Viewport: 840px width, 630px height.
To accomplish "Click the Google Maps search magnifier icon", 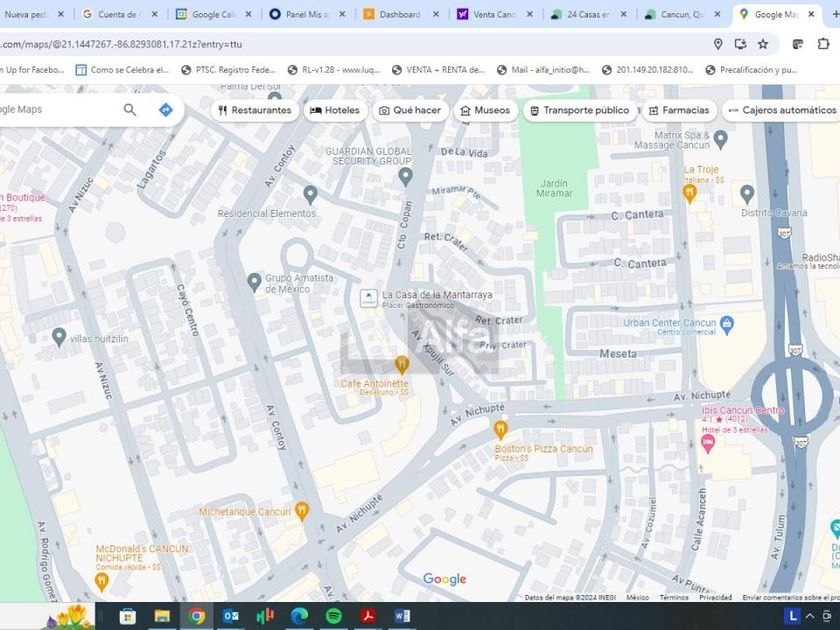I will tap(130, 110).
